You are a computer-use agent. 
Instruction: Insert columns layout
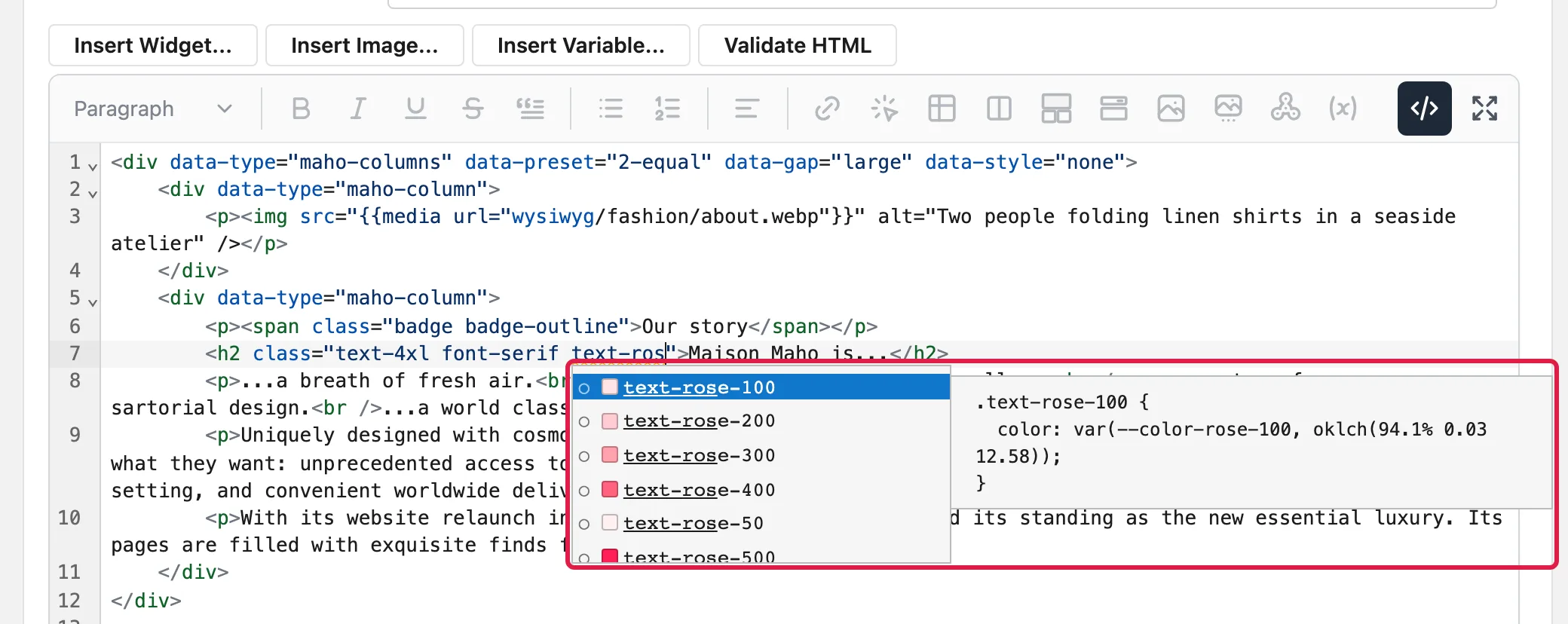[x=999, y=109]
